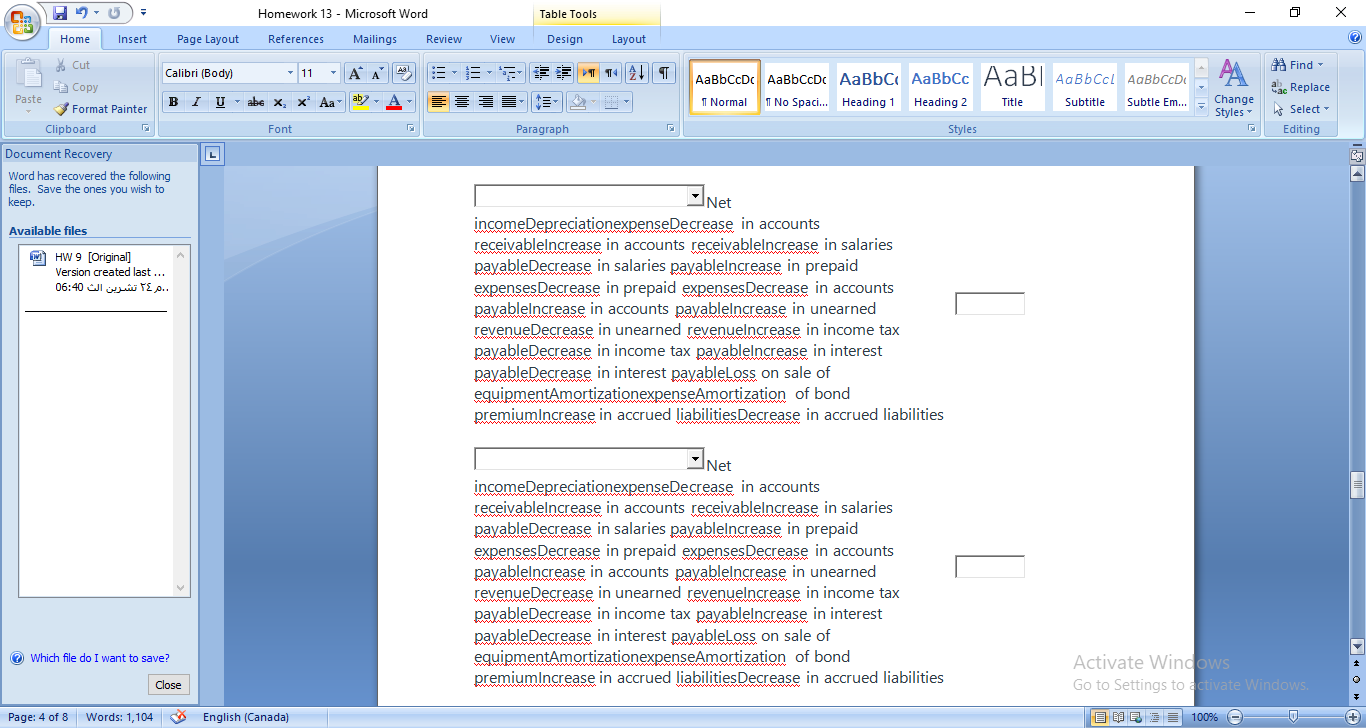
Task: Toggle Left-to-Right text direction
Action: point(588,73)
